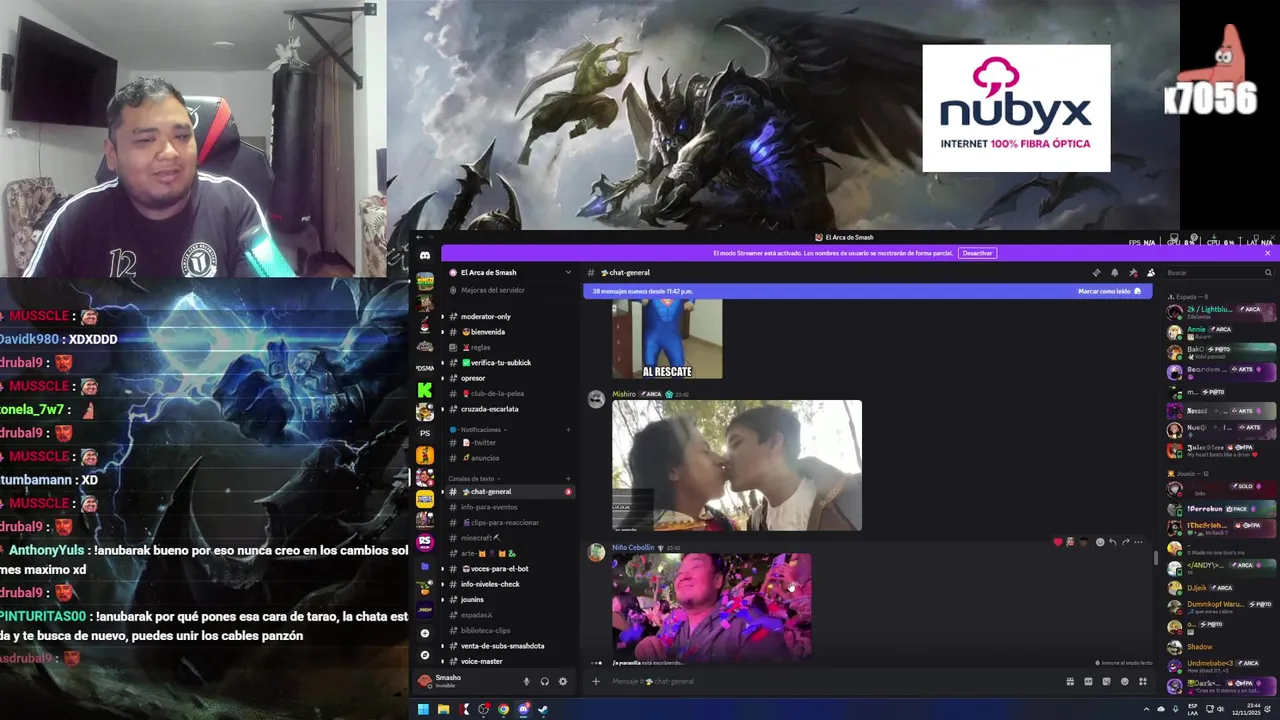Focus the Mensaje chat-general input field
This screenshot has height=720, width=1280.
830,681
